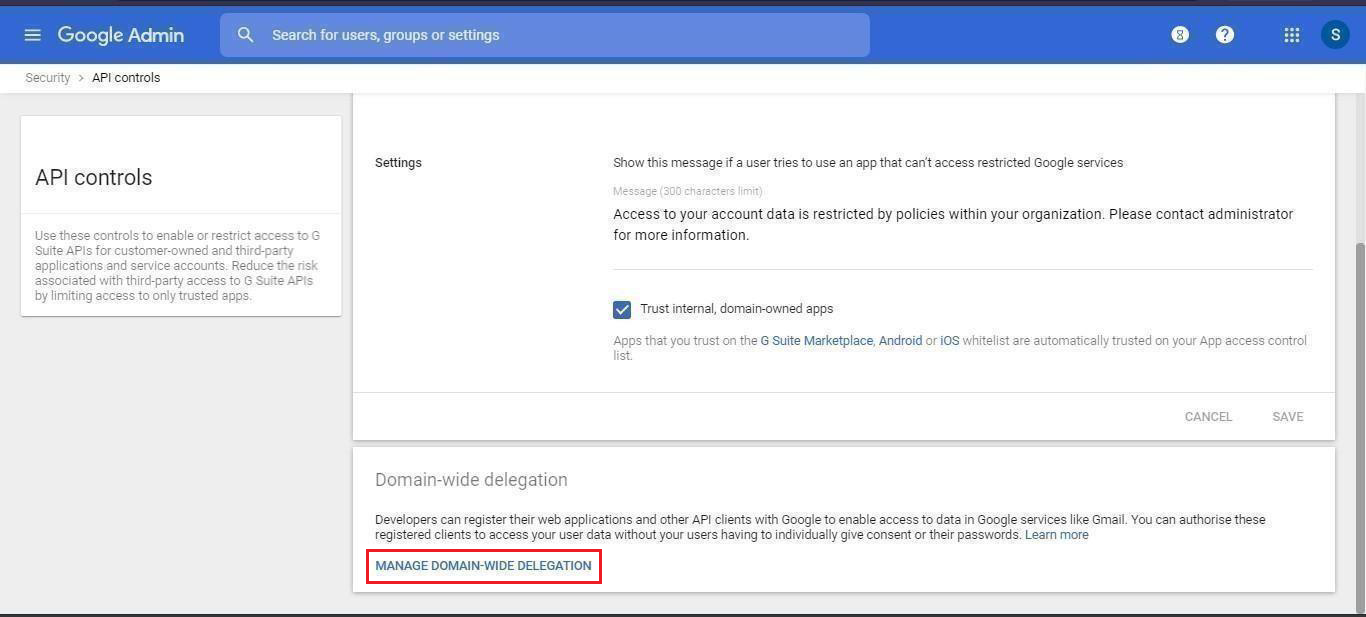
Task: Click the search magnifier icon
Action: click(245, 35)
